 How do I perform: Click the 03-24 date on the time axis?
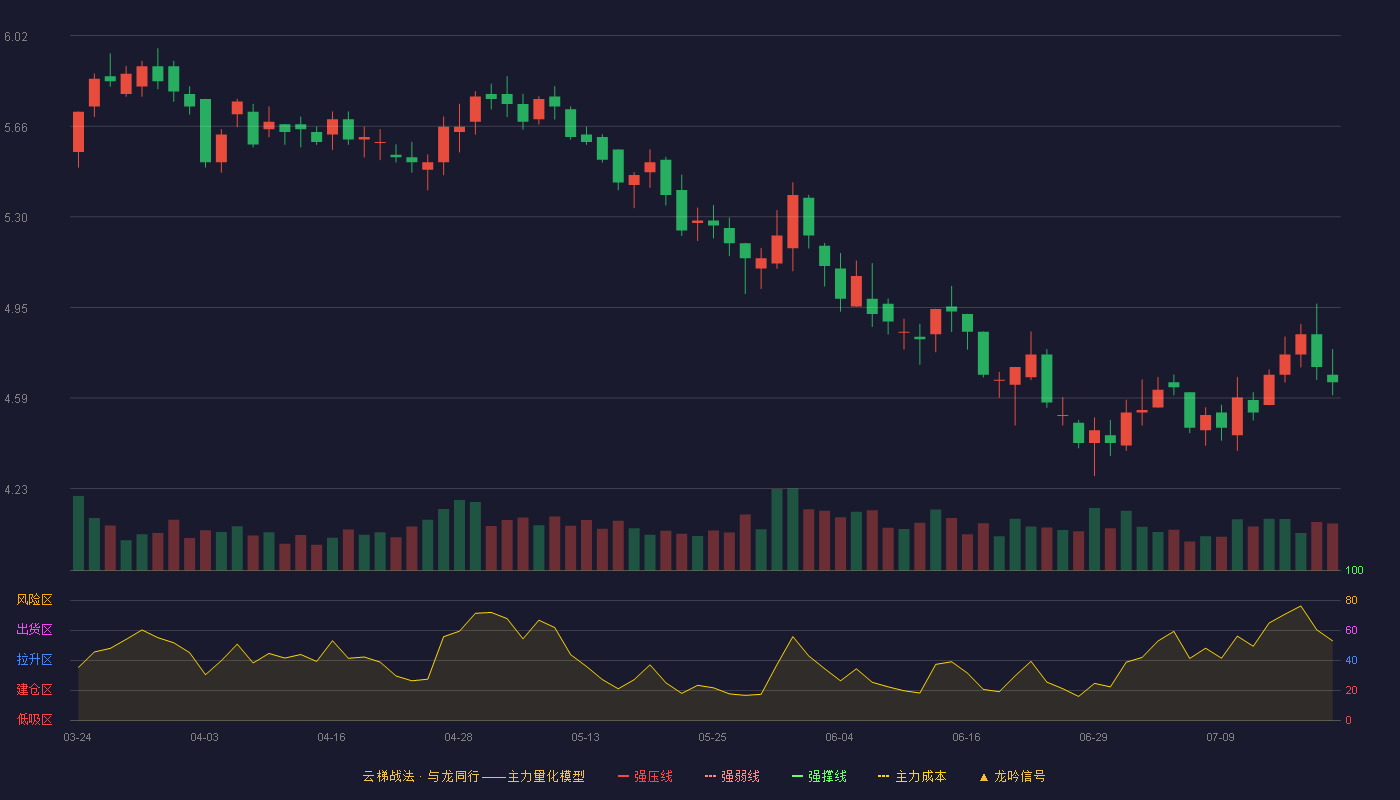(x=78, y=737)
